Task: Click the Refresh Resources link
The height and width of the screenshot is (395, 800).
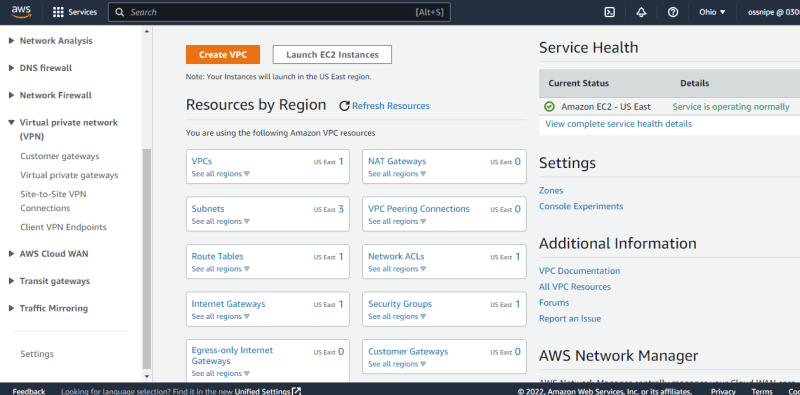Action: click(391, 106)
